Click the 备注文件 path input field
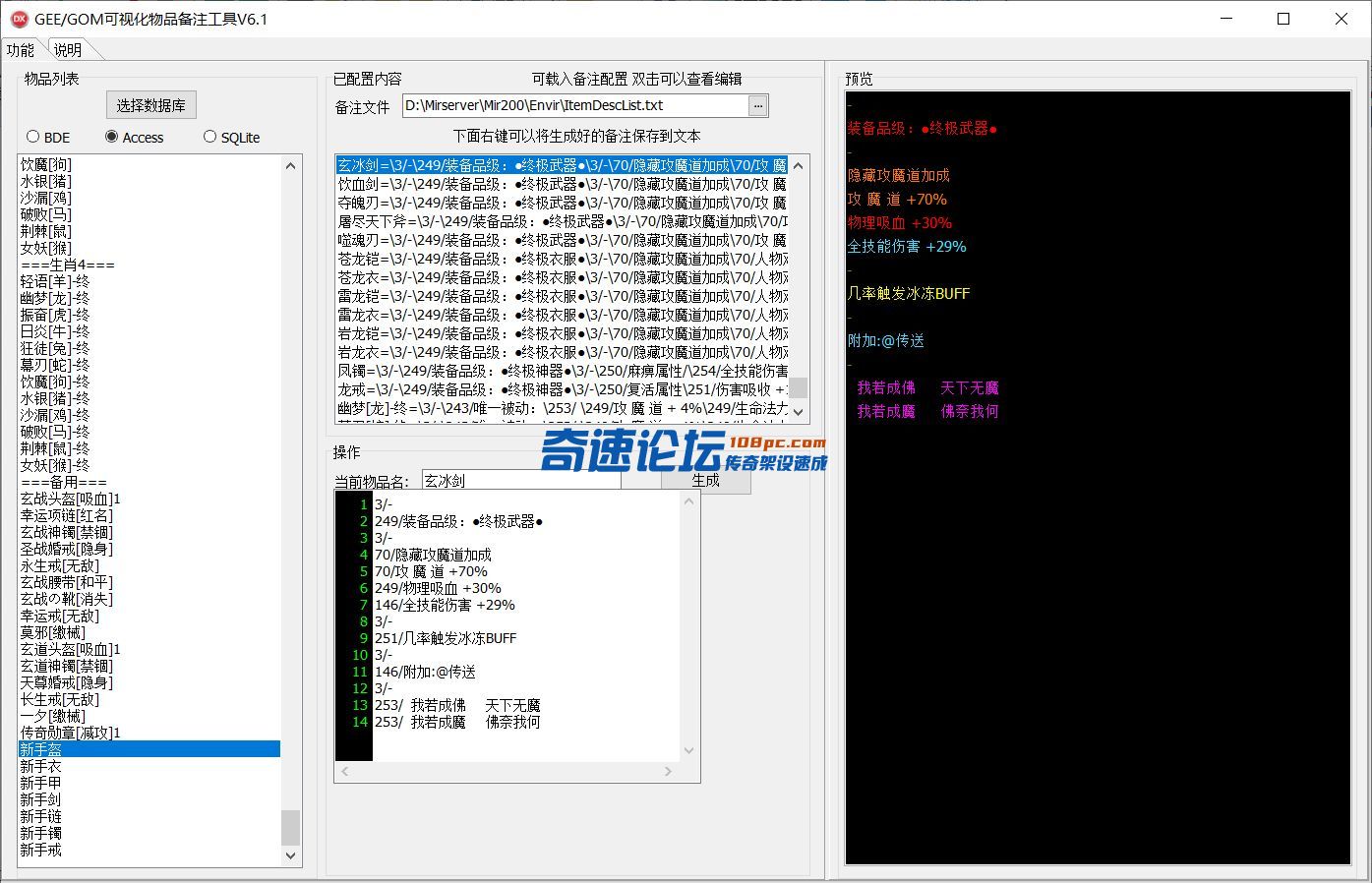 pos(575,105)
